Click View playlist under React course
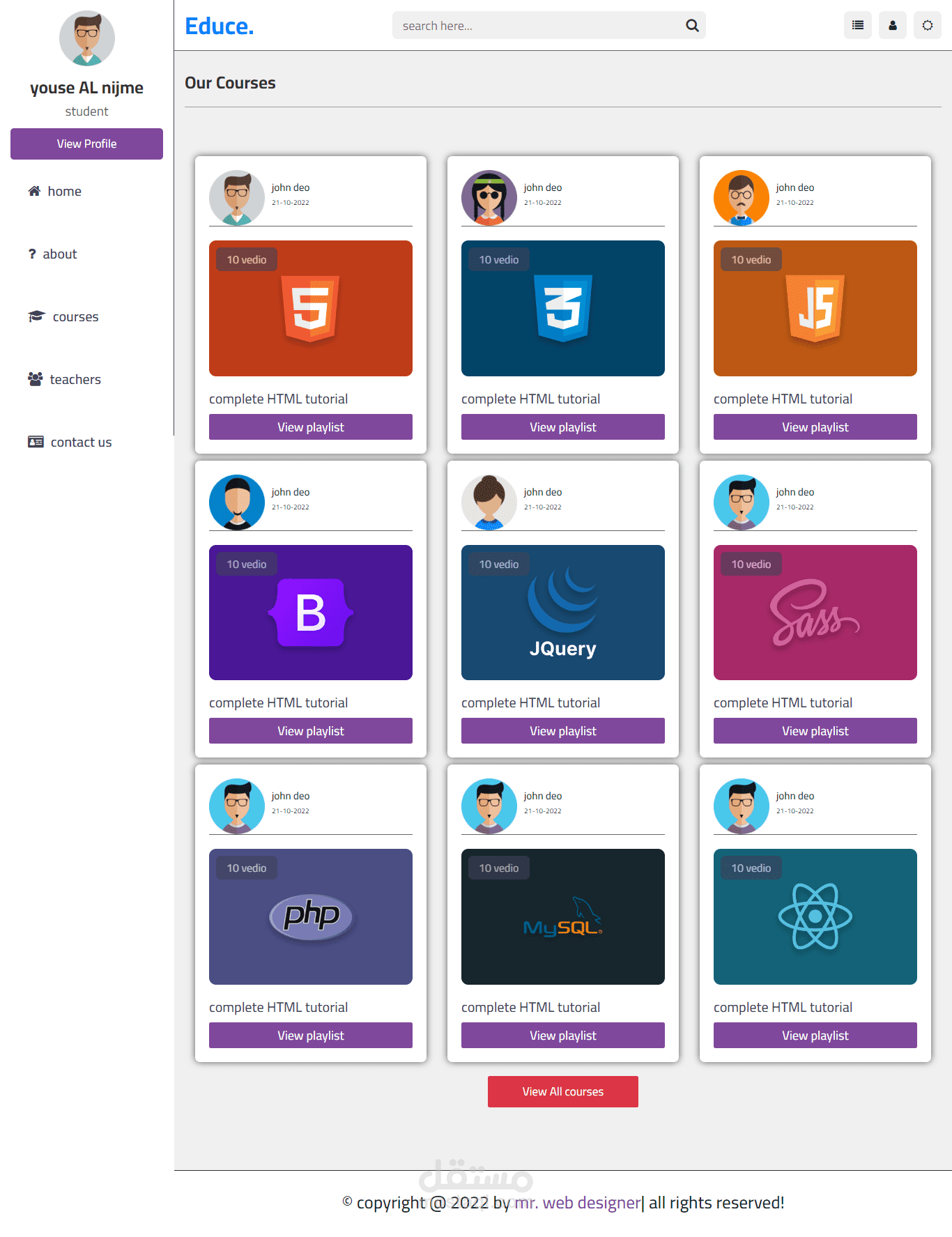Image resolution: width=952 pixels, height=1237 pixels. 815,1036
